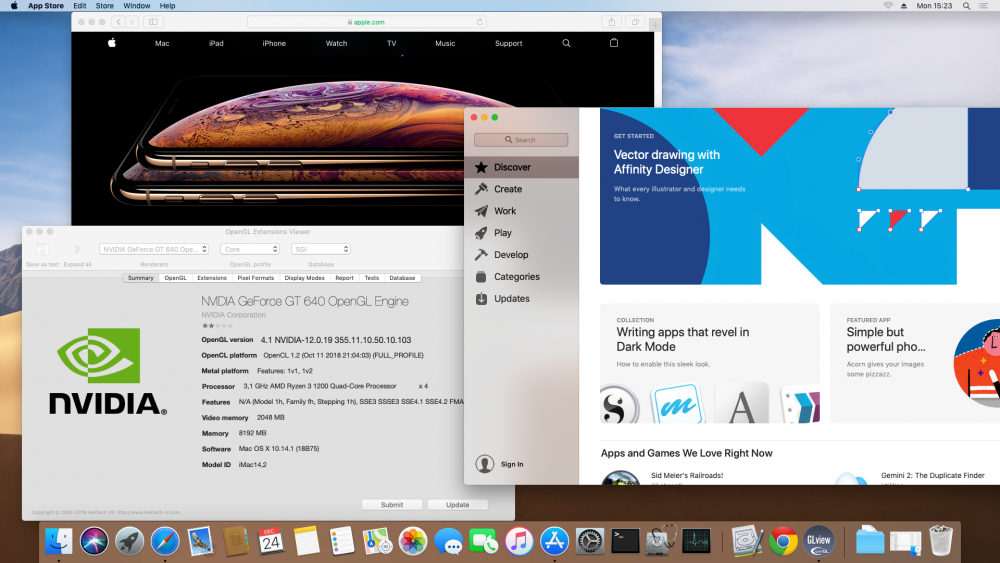Open the Database dropdown set to SGI

click(x=321, y=249)
